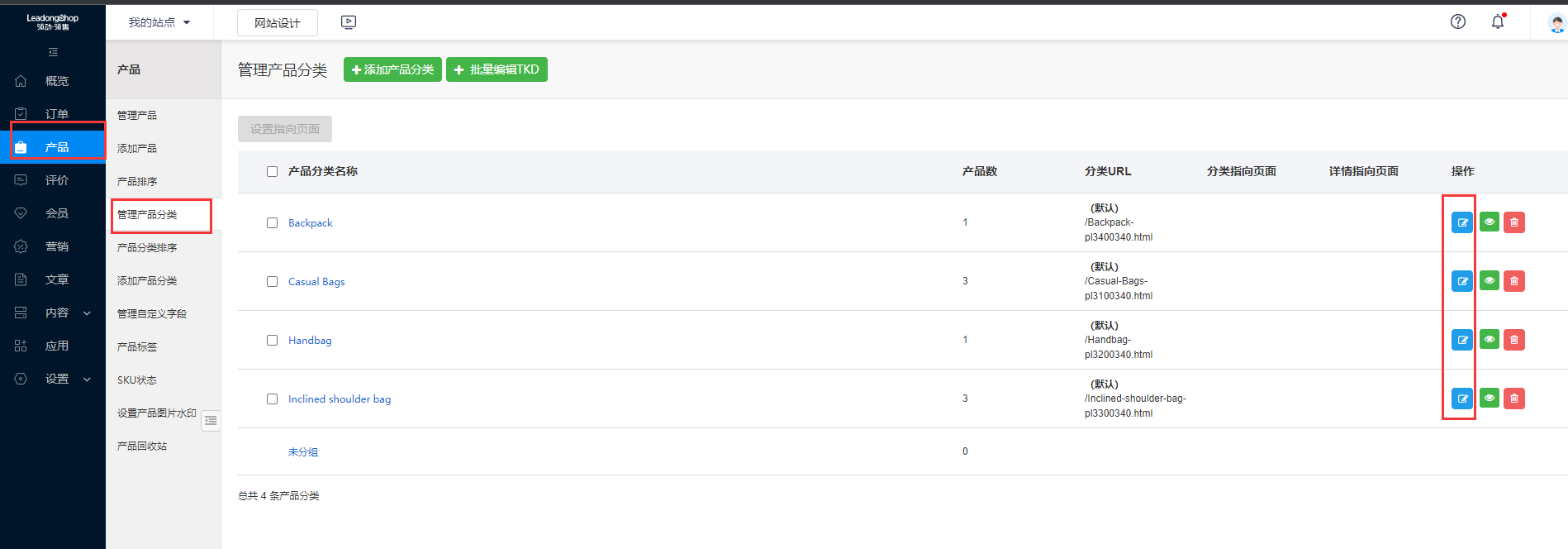Click the green eye preview icon for Handbag
The height and width of the screenshot is (549, 1568).
1489,339
